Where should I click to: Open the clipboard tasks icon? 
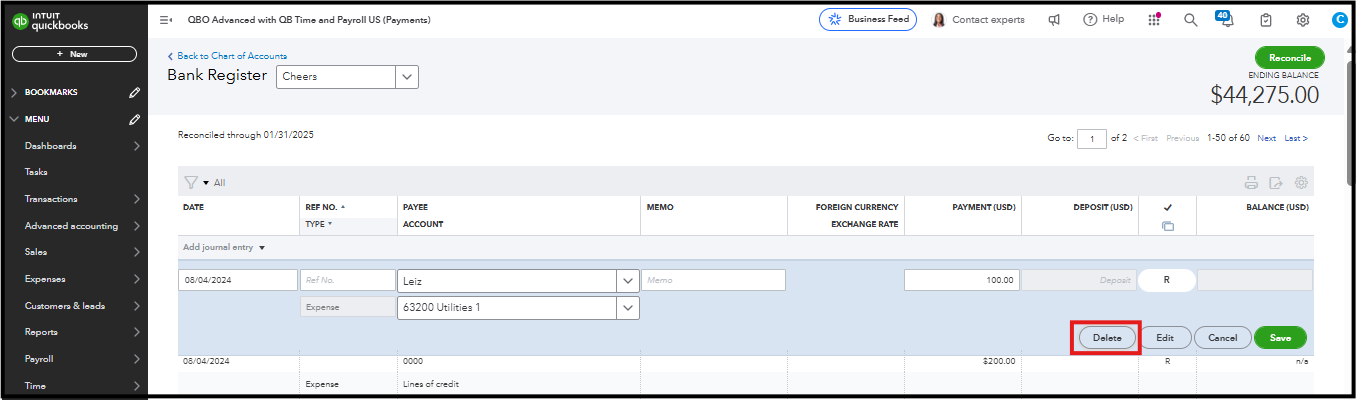[x=1266, y=20]
